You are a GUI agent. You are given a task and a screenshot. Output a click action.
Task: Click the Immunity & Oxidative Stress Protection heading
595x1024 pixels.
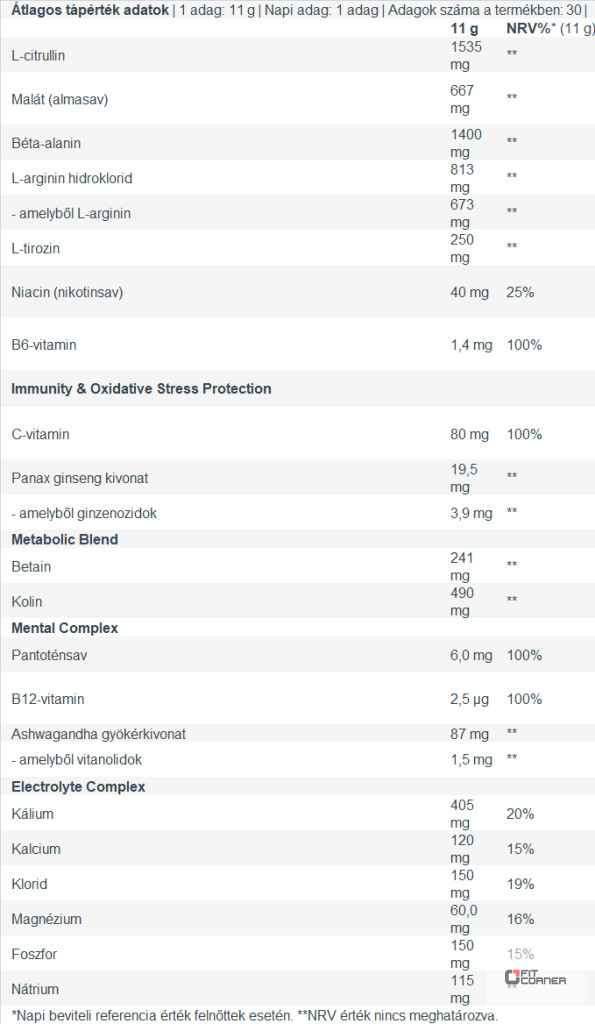pos(141,389)
